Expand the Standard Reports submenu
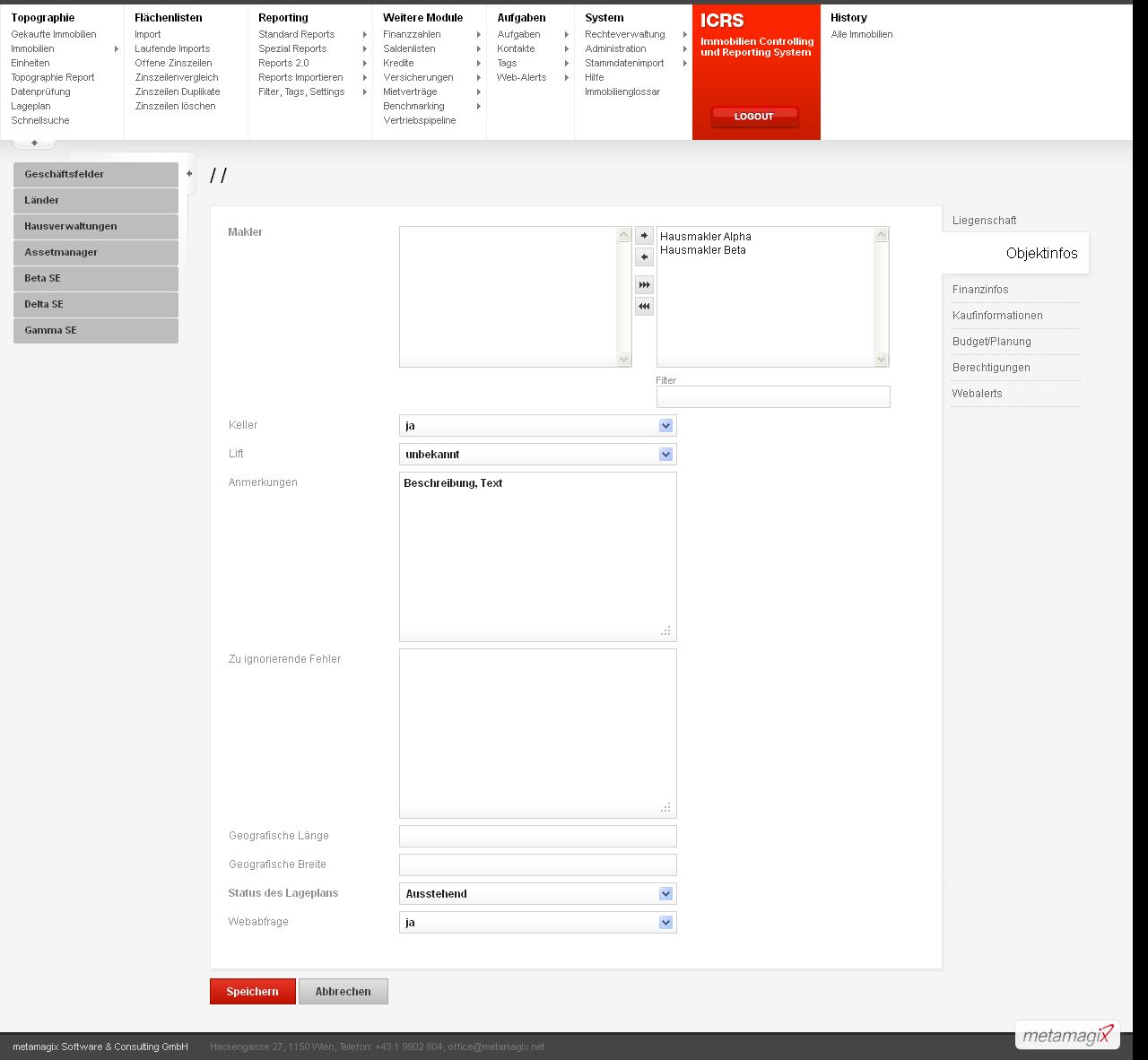 (x=364, y=35)
